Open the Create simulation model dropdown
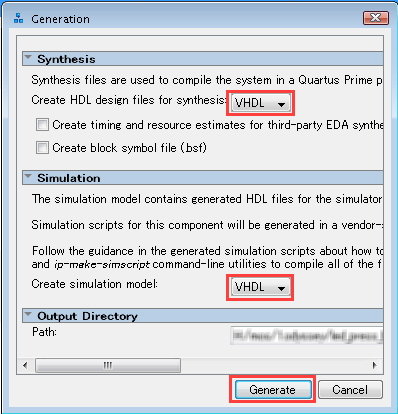 click(x=260, y=287)
